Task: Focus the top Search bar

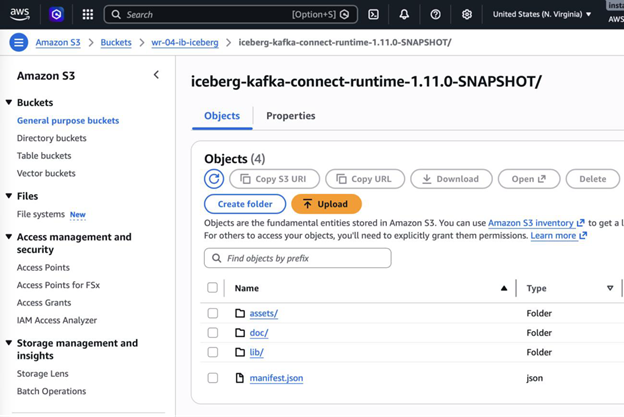Action: (230, 15)
